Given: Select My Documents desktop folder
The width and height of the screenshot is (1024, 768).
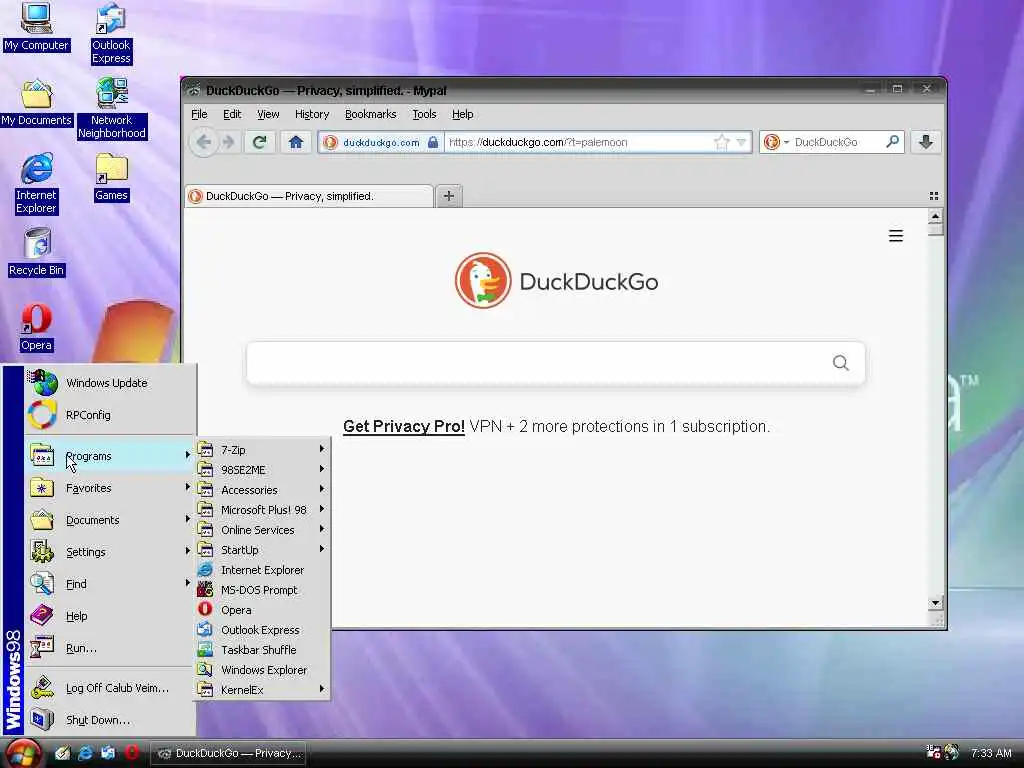Looking at the screenshot, I should (x=36, y=103).
